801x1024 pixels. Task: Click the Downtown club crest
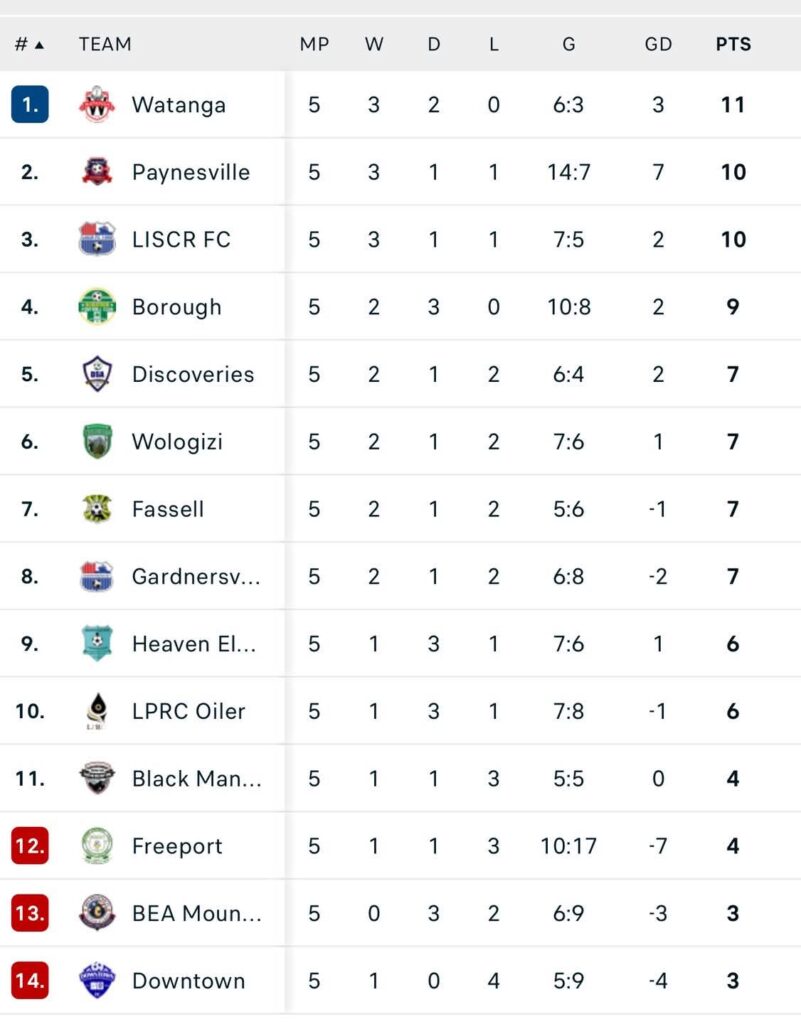coord(97,980)
